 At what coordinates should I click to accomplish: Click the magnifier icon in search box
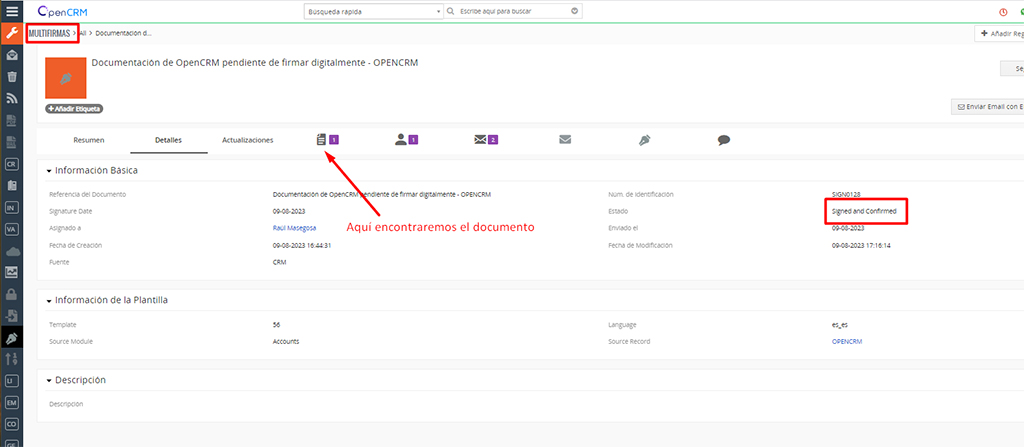(x=451, y=11)
